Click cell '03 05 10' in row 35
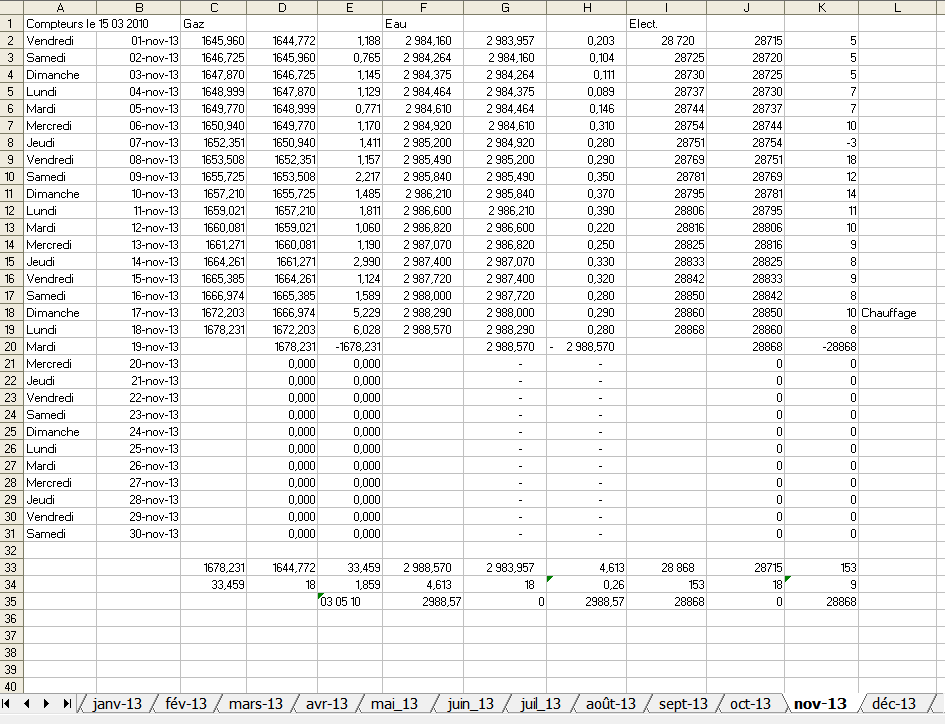Screen dimensions: 945x724 pos(350,602)
